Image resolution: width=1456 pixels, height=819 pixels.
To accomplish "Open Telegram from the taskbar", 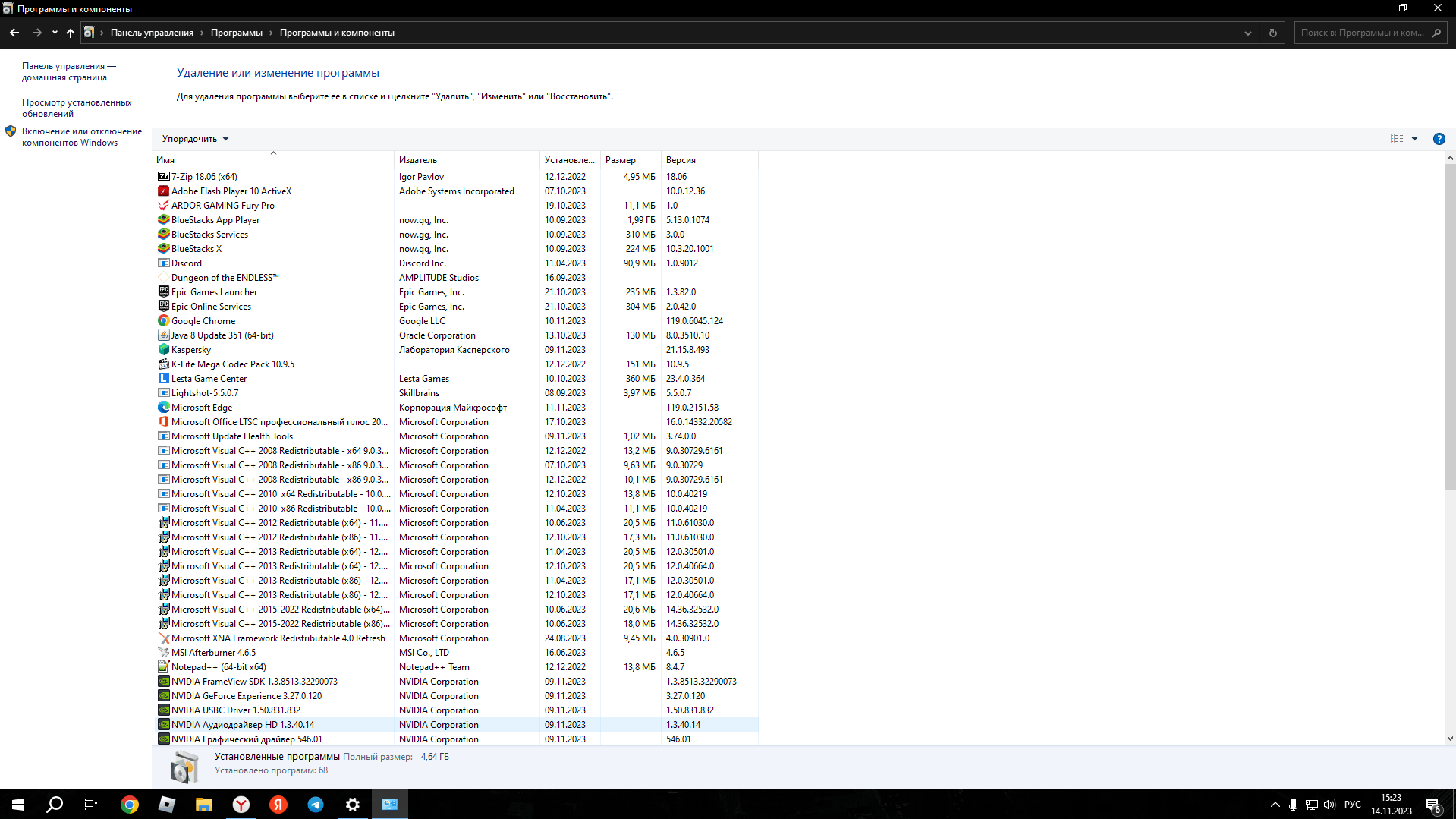I will [316, 805].
